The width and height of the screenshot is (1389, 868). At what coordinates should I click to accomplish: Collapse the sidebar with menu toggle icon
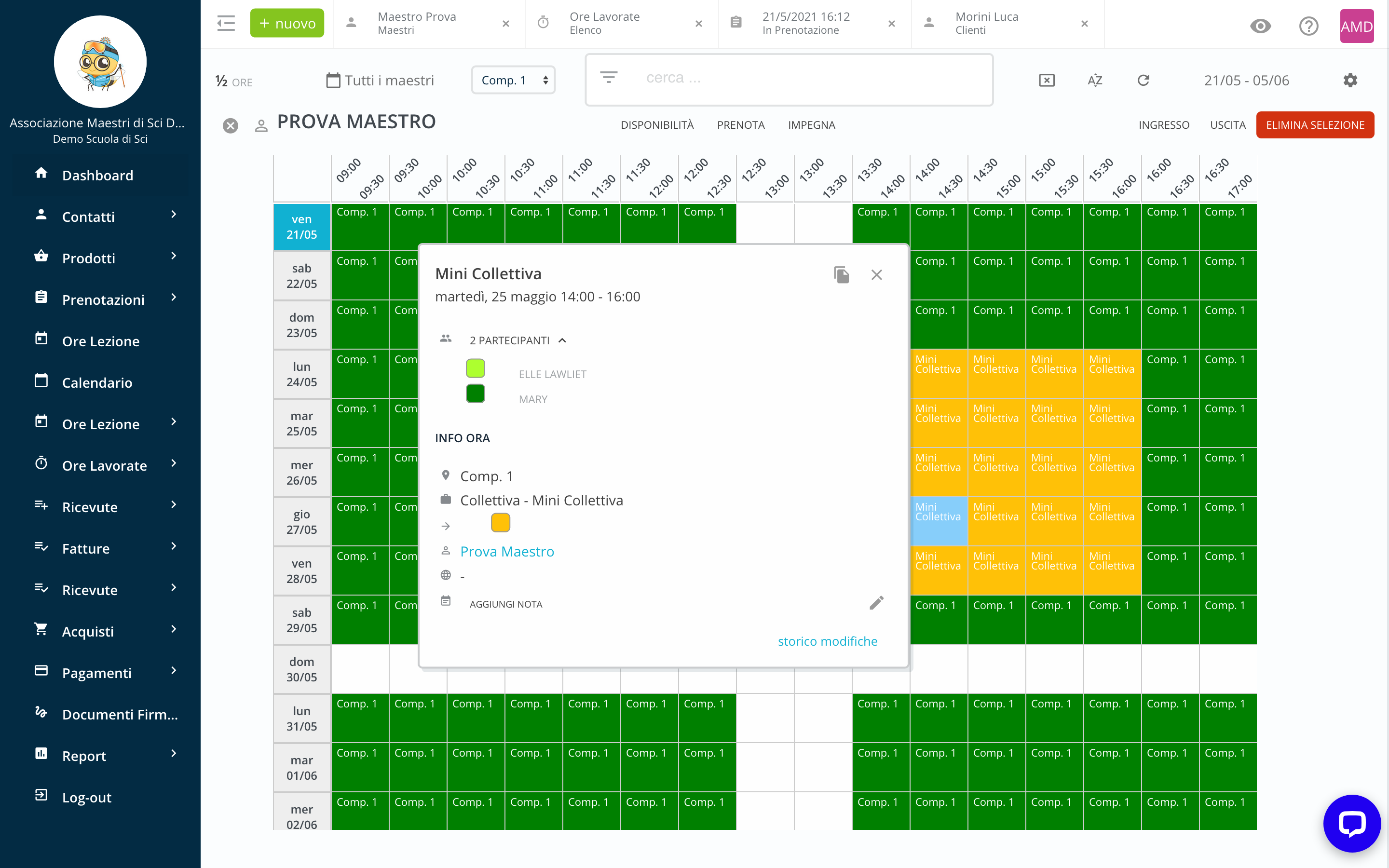click(226, 24)
